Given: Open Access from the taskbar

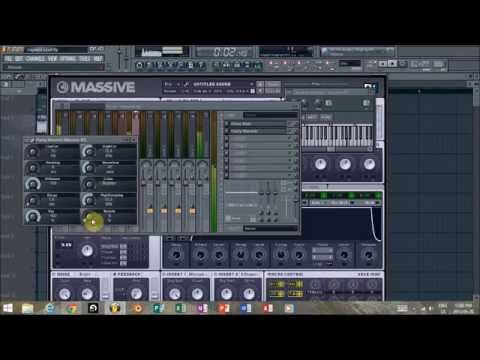Looking at the screenshot, I should pyautogui.click(x=268, y=308).
